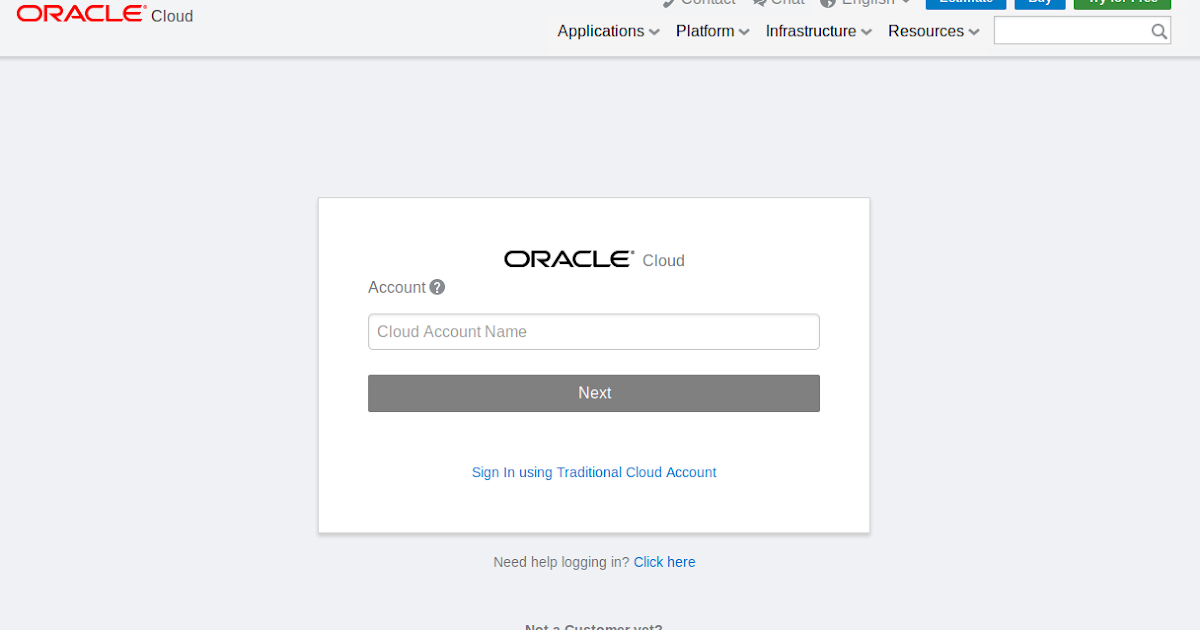Sign In using Traditional Cloud Account
Image resolution: width=1200 pixels, height=630 pixels.
[594, 472]
